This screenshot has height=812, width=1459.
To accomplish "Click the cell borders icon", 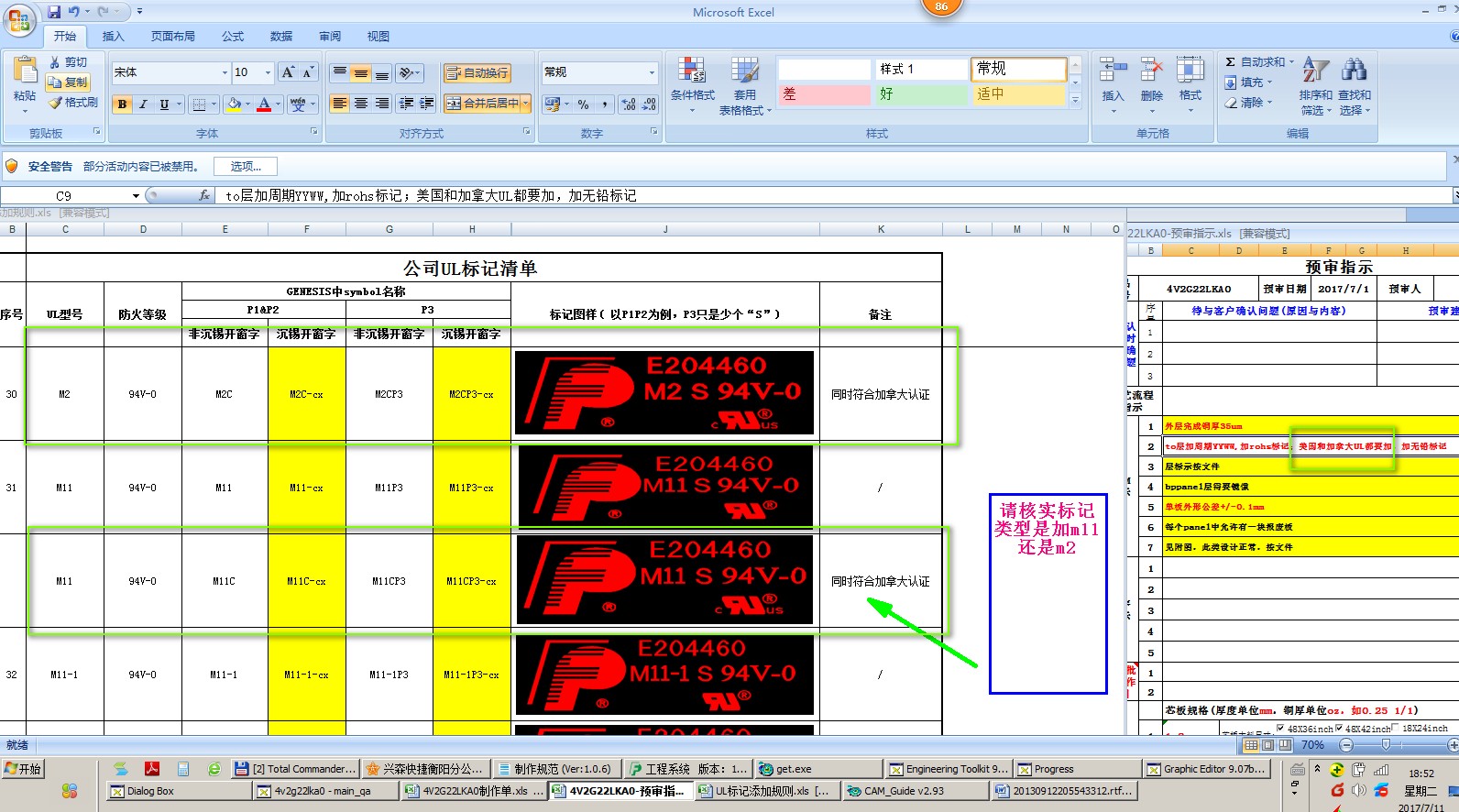I will [x=199, y=104].
